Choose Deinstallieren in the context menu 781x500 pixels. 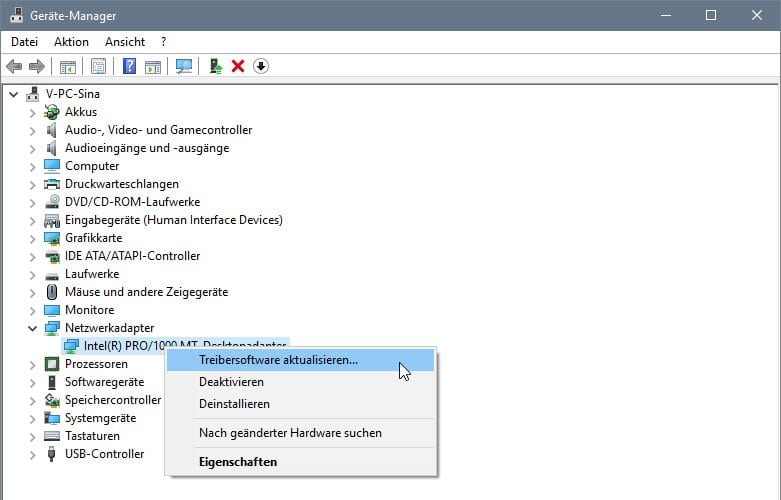[300, 404]
